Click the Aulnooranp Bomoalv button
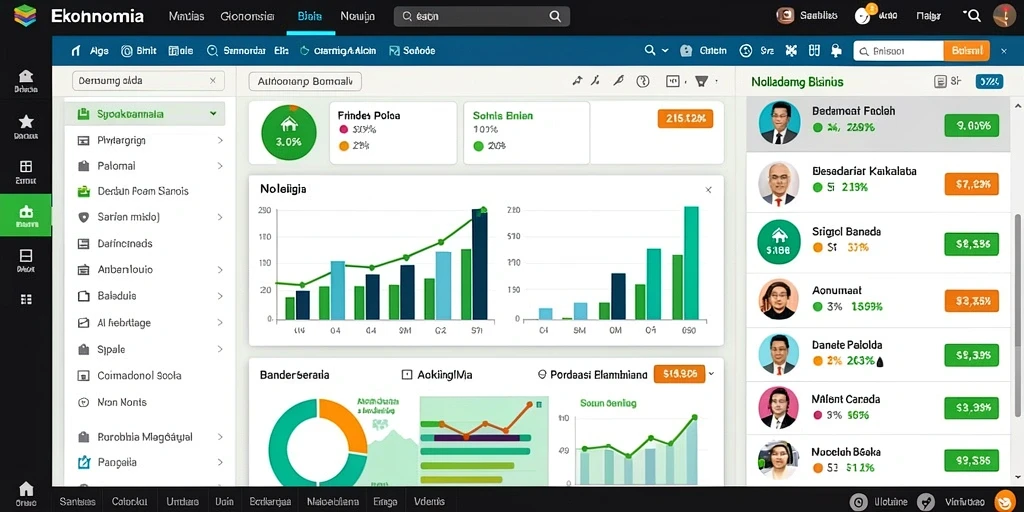This screenshot has height=512, width=1024. pos(305,82)
